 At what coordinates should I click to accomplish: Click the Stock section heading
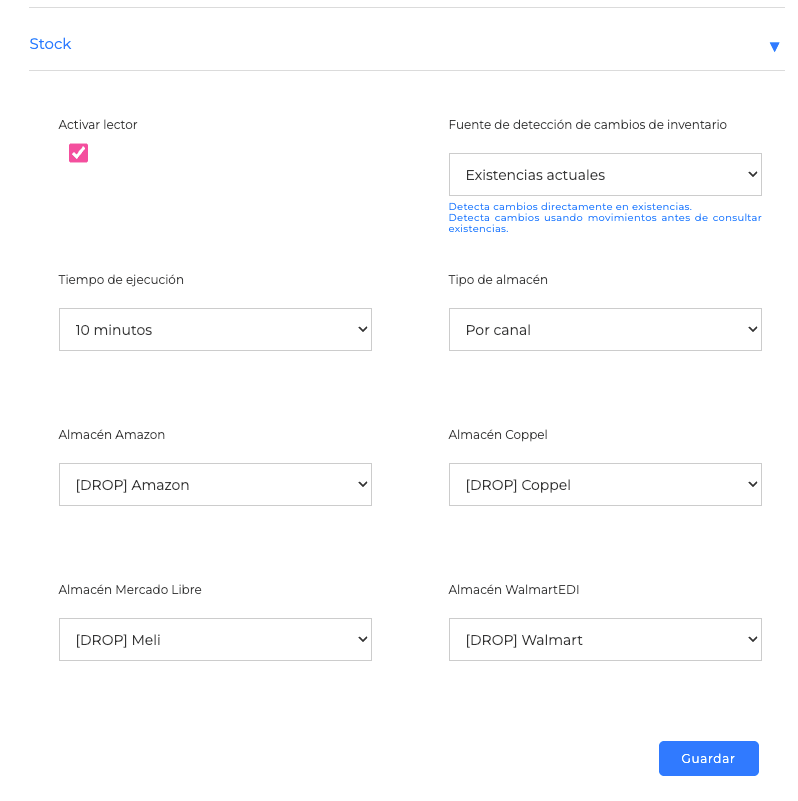(x=50, y=44)
